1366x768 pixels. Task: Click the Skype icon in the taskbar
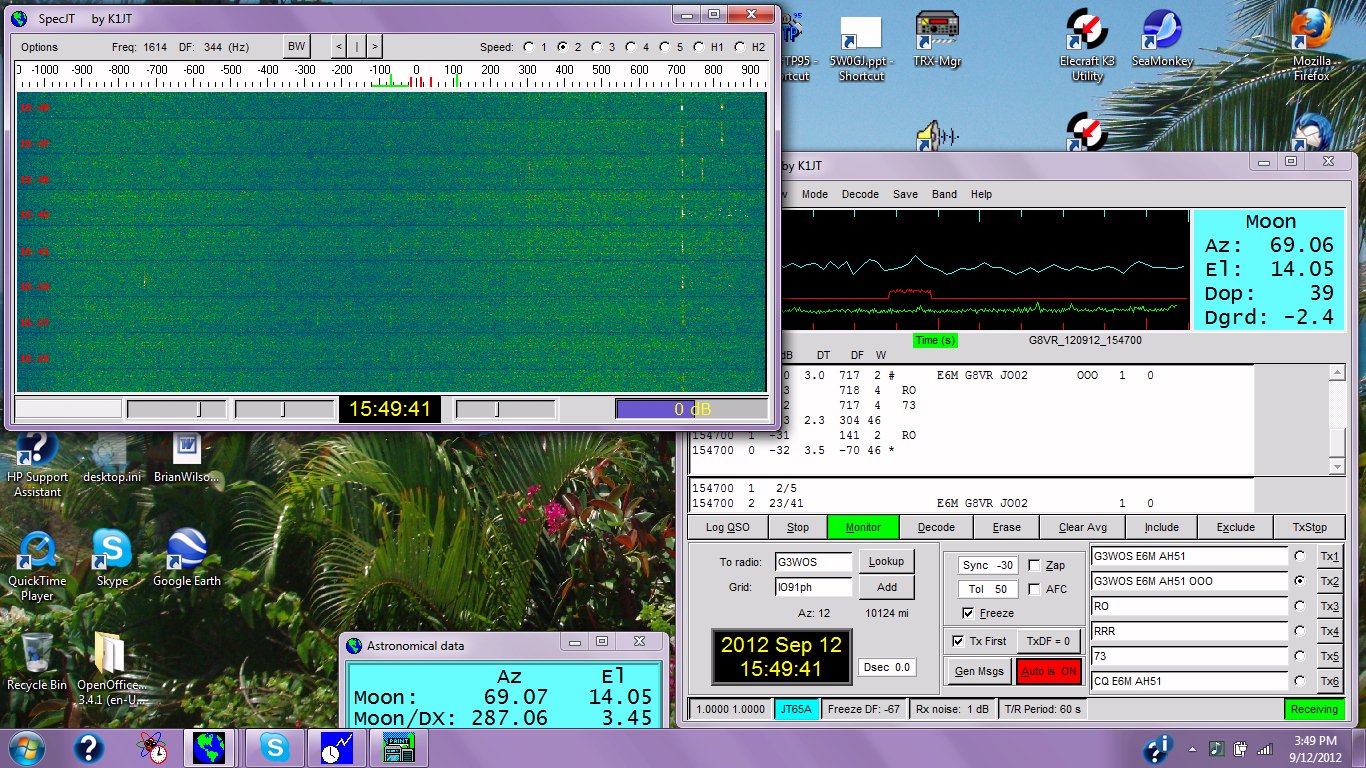click(273, 748)
